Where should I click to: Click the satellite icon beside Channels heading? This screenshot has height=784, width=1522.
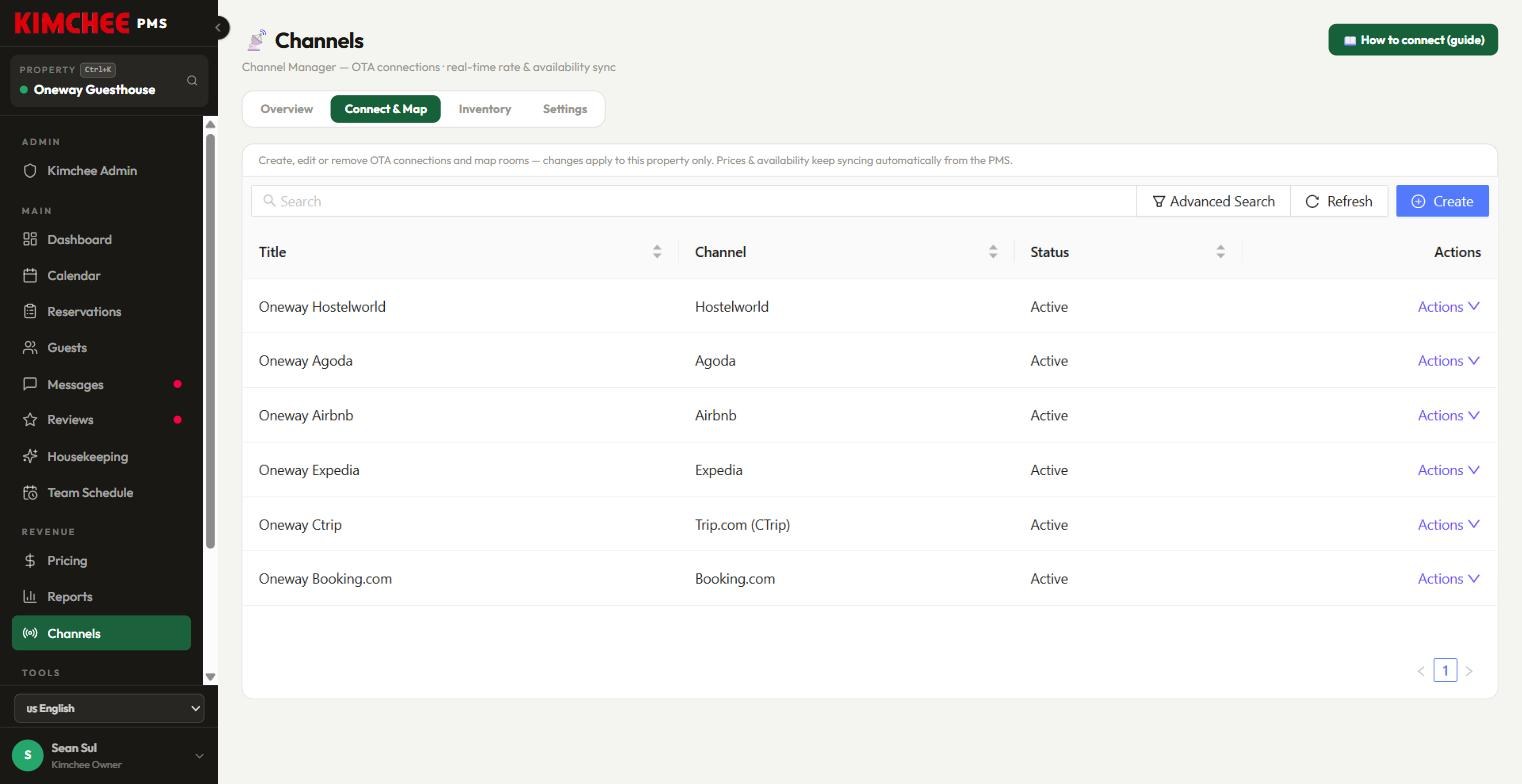point(256,40)
